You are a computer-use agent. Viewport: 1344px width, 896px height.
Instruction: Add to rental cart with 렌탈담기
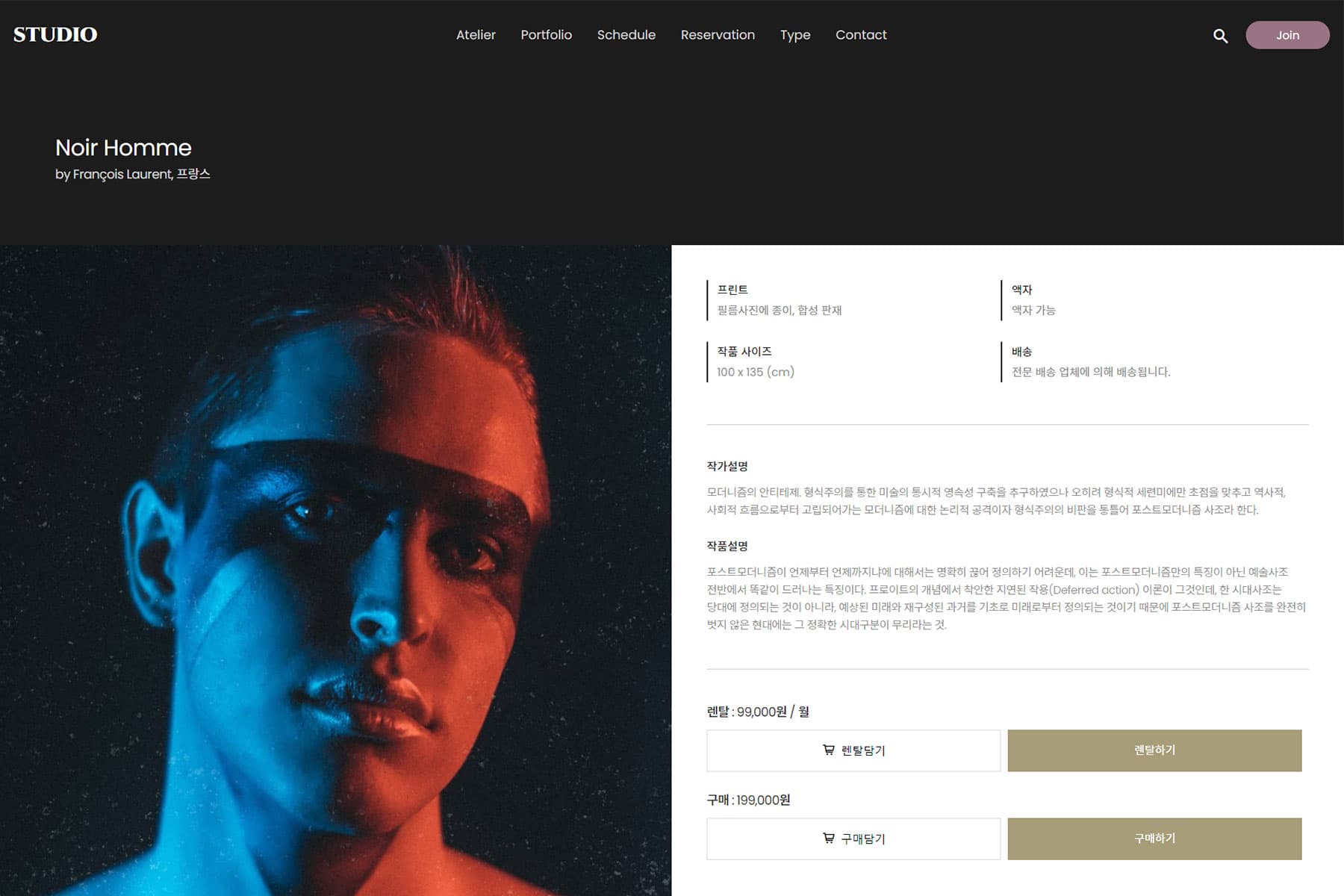point(853,750)
